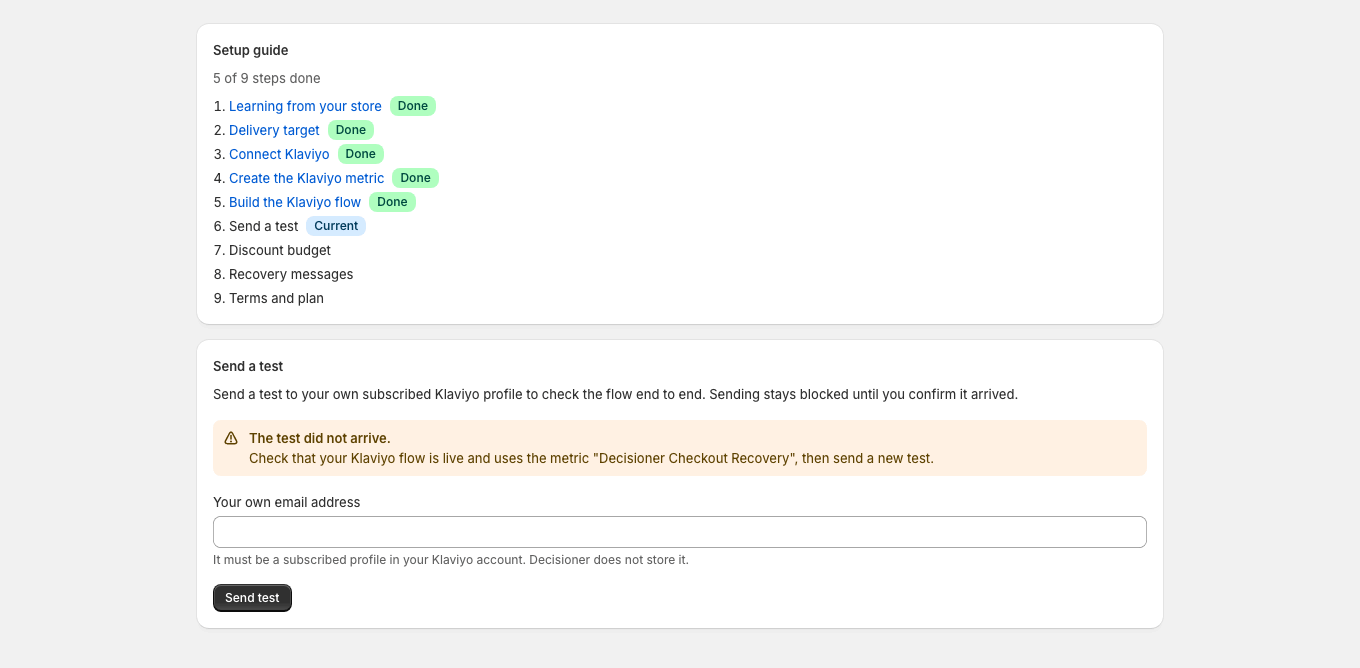The width and height of the screenshot is (1360, 668).
Task: Click the Done badge beside Create the Klaviyo metric
Action: click(415, 178)
